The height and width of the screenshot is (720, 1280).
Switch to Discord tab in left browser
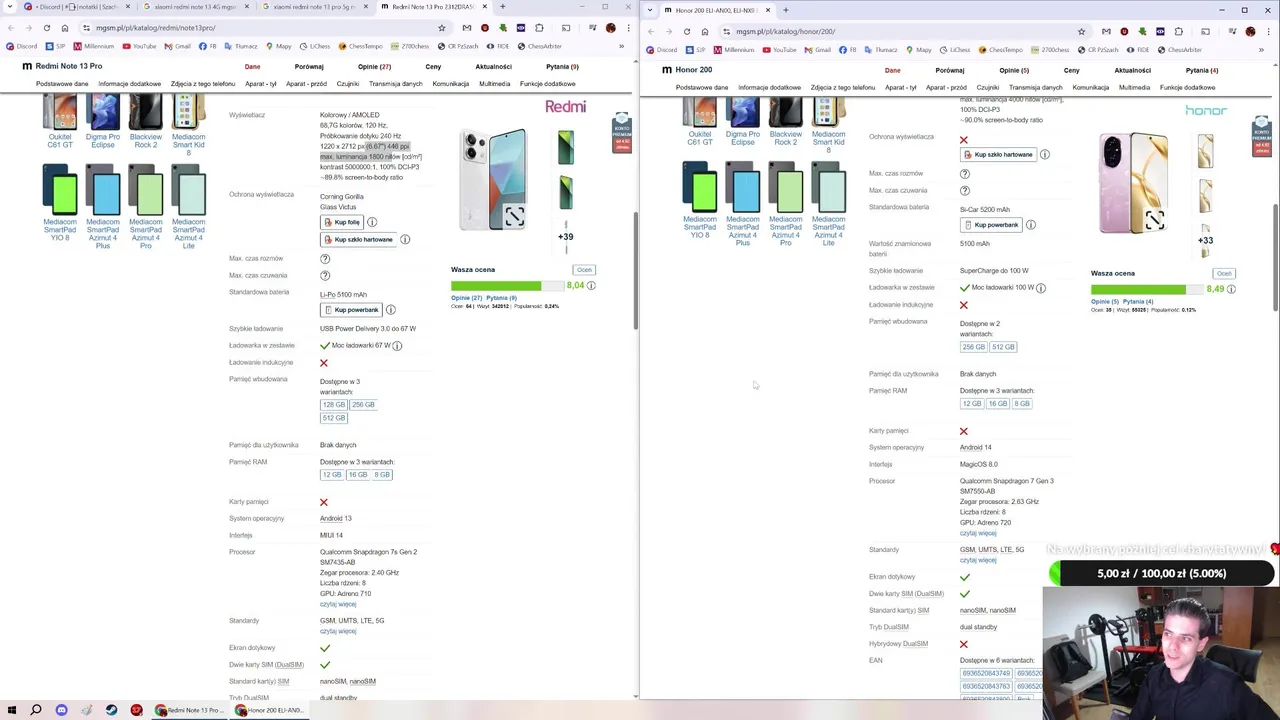[76, 7]
